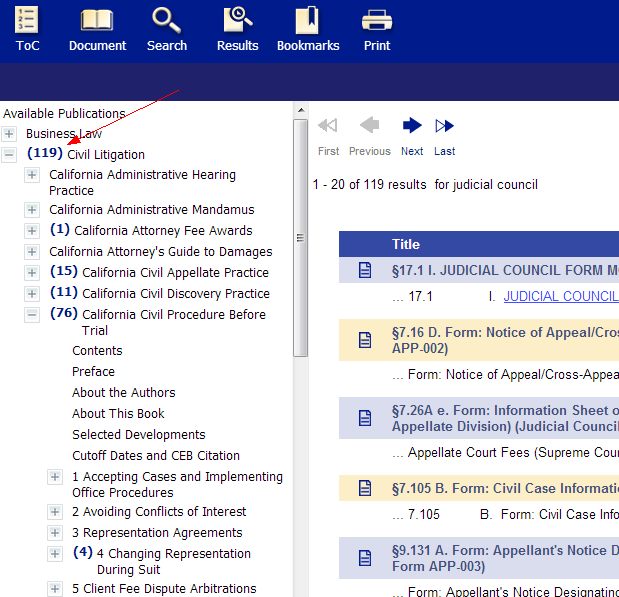
Task: Select Civil Litigation in publications tree
Action: click(x=106, y=155)
